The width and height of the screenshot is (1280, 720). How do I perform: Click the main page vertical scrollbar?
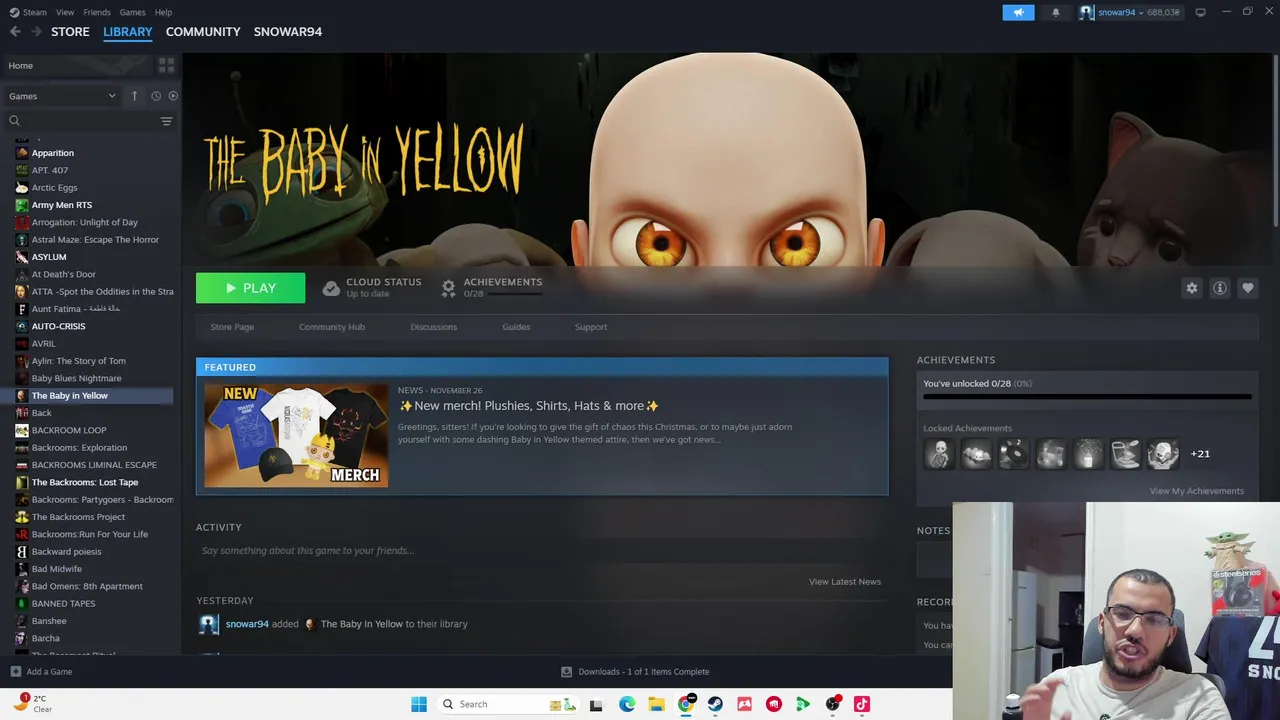point(1275,140)
